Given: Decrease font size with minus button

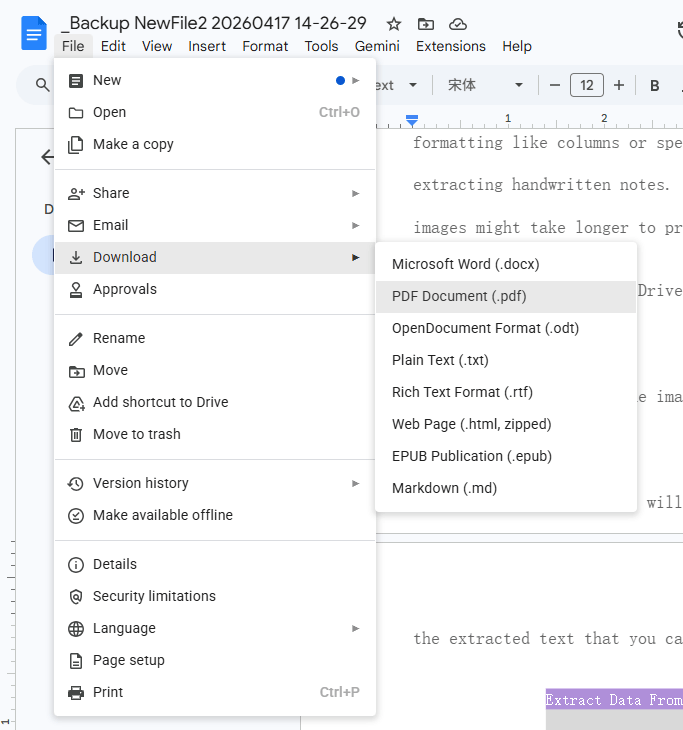Looking at the screenshot, I should [x=555, y=85].
